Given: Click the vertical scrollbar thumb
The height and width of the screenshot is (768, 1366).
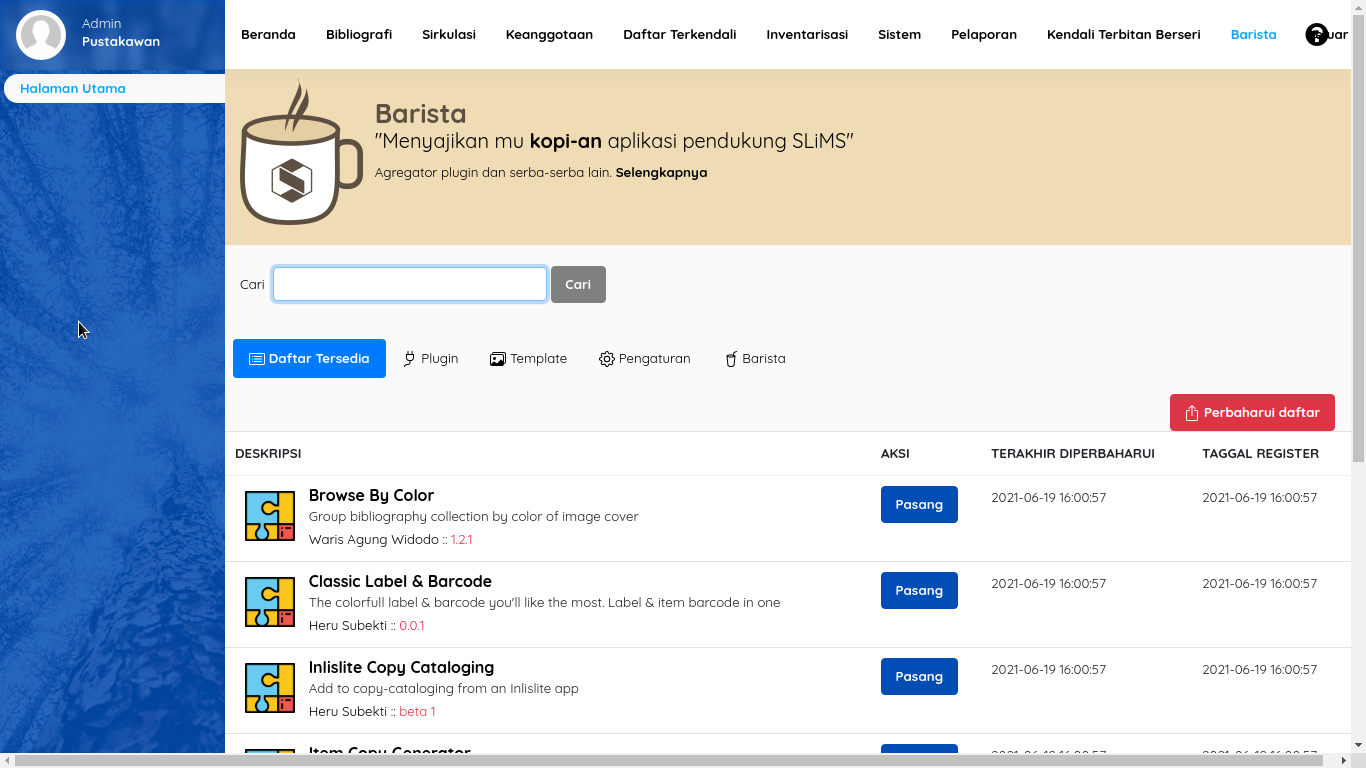Looking at the screenshot, I should point(1358,238).
